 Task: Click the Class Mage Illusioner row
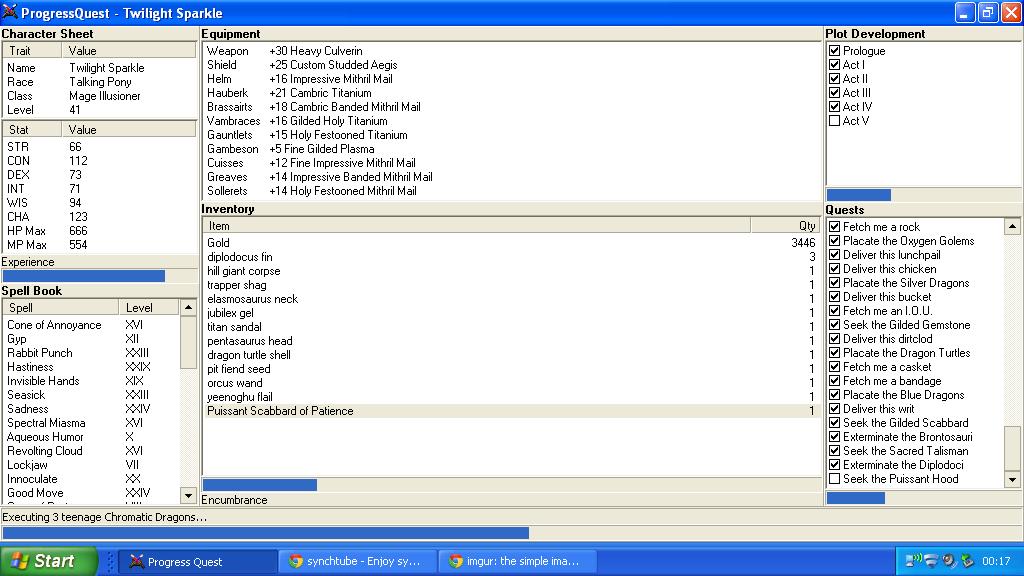(x=99, y=95)
